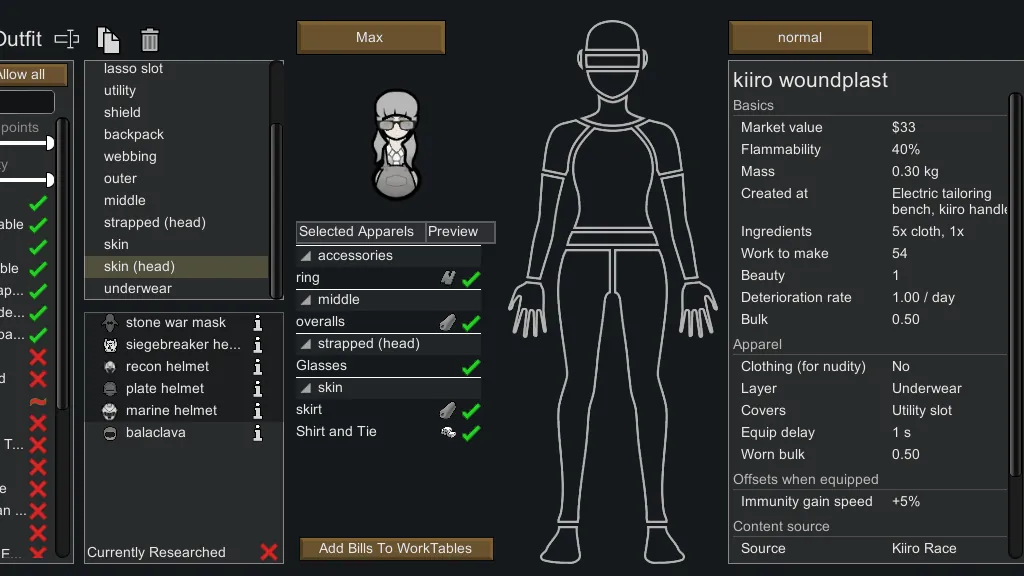Open info for marine helmet
This screenshot has height=576, width=1024.
pos(257,411)
